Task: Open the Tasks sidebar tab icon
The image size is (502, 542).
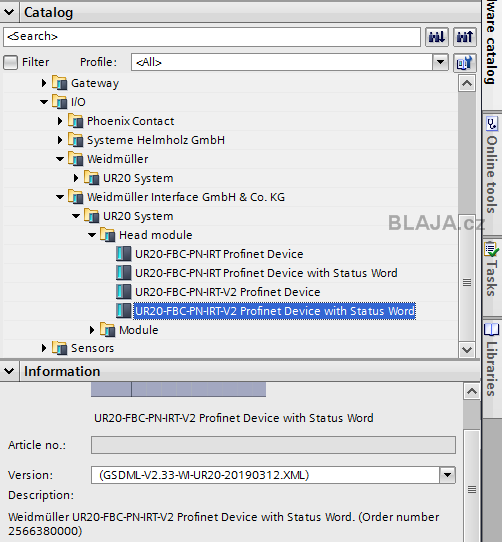Action: [492, 249]
